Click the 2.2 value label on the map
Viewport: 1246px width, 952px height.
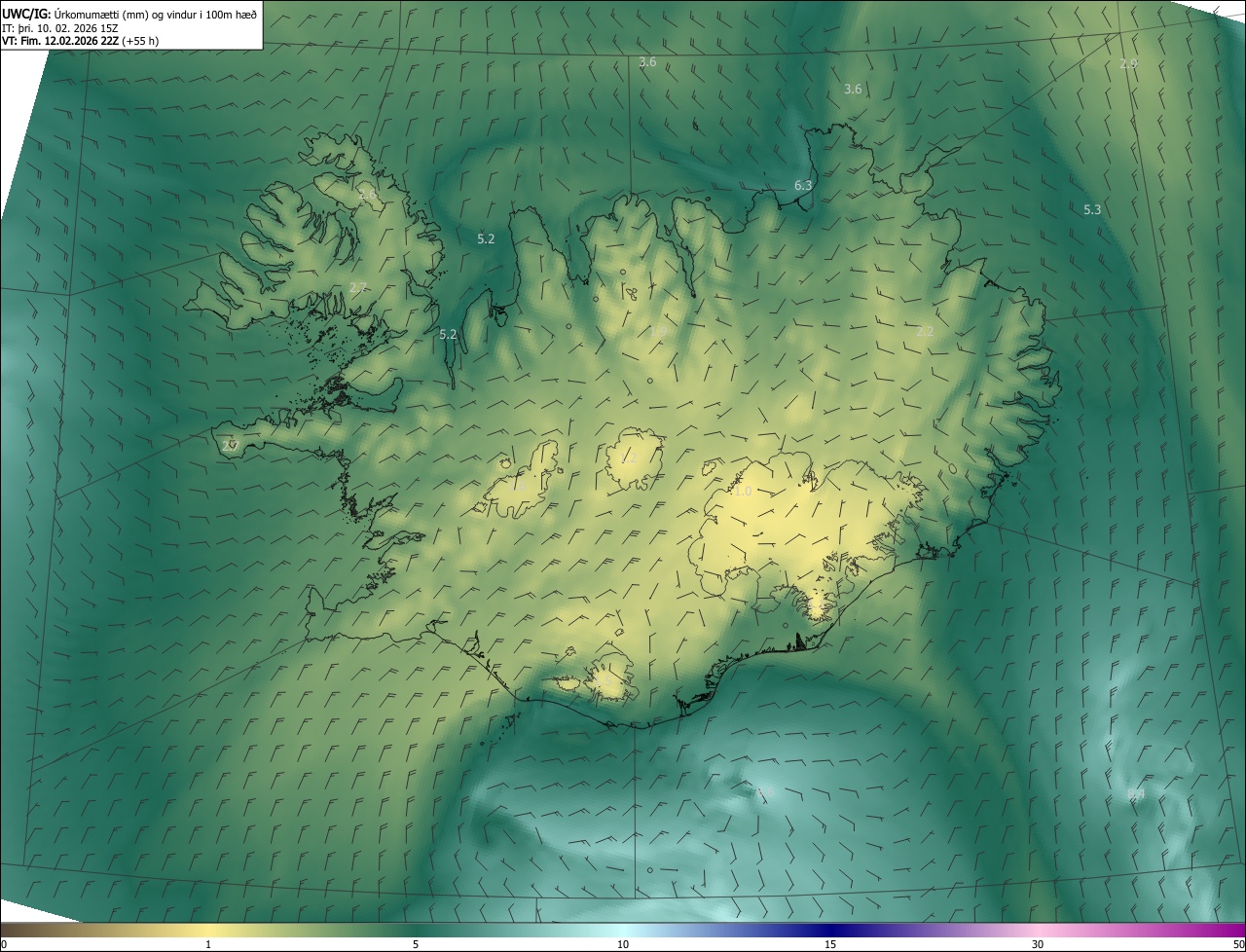(925, 331)
